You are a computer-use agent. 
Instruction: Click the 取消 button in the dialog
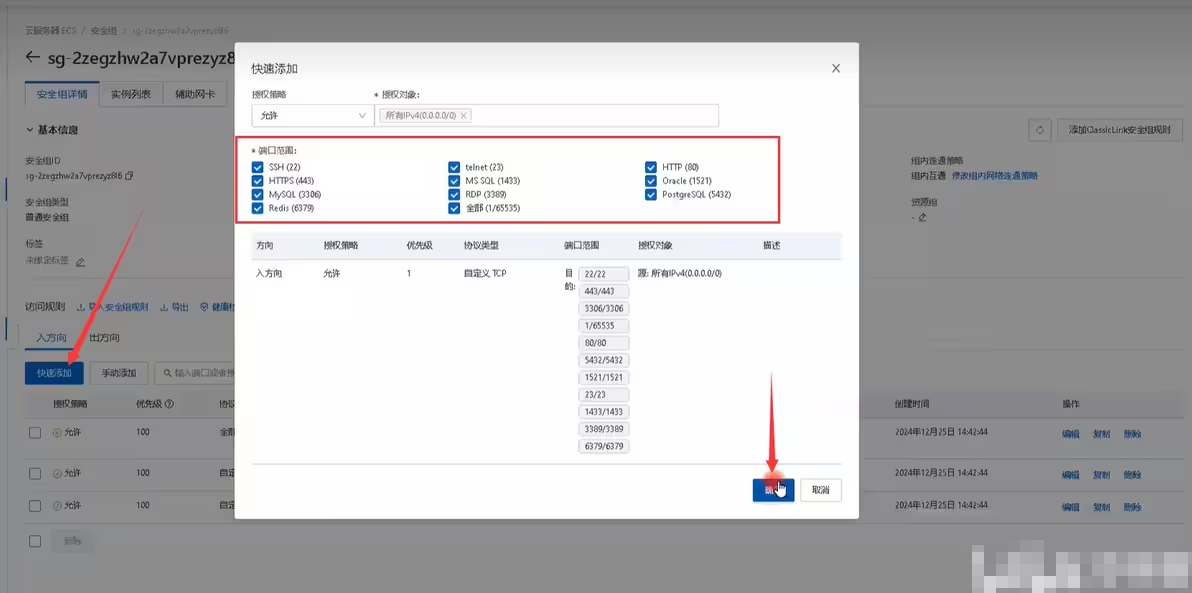[820, 490]
